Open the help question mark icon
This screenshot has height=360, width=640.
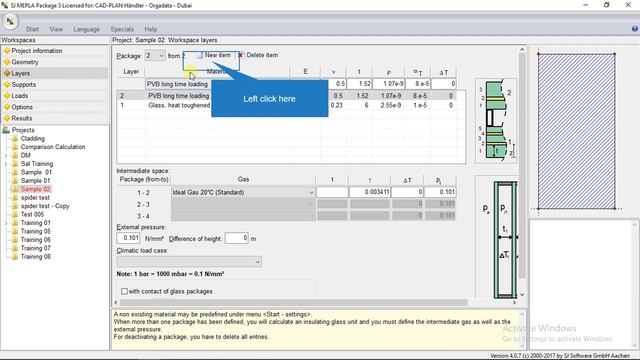[635, 29]
